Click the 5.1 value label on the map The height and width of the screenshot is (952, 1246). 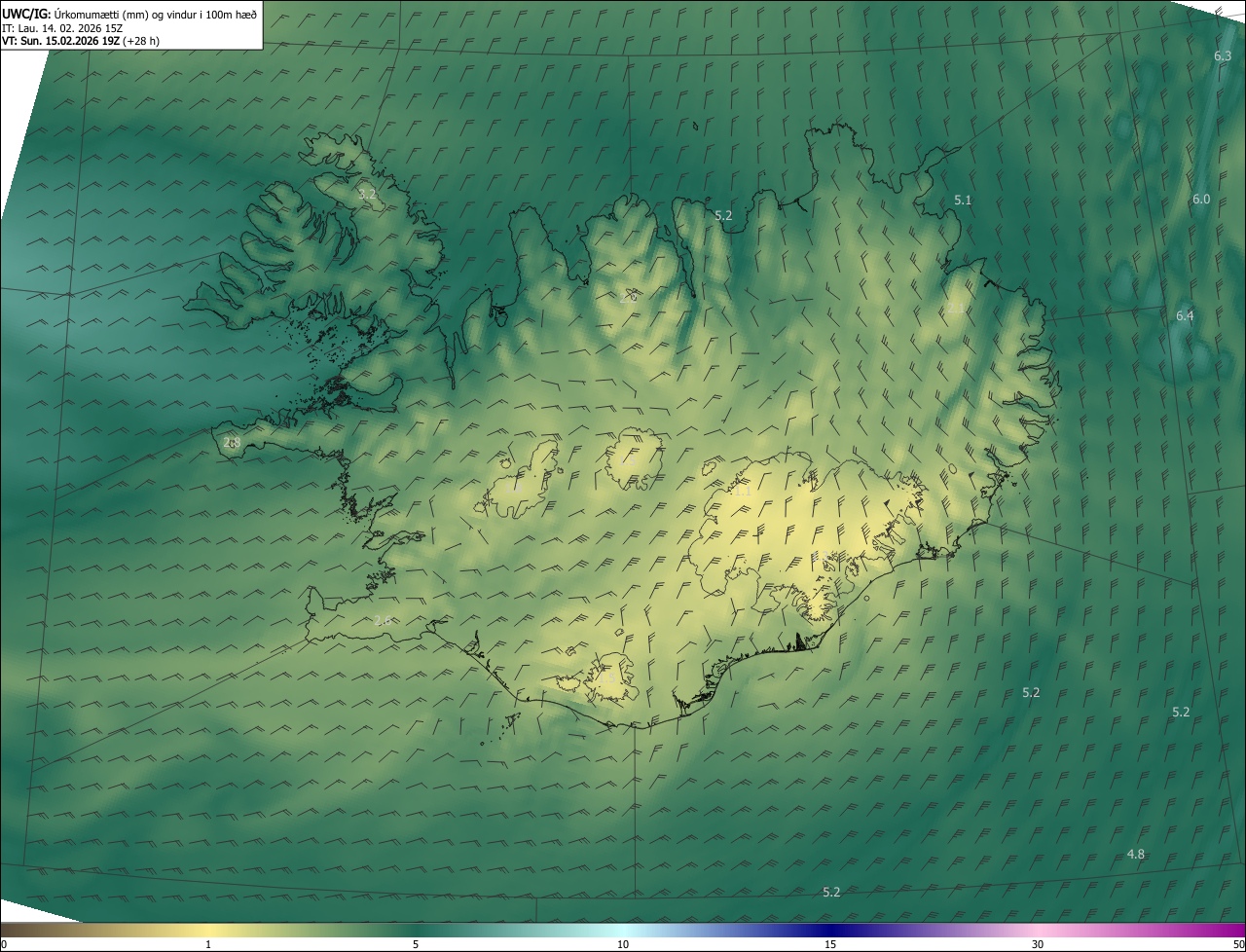click(x=963, y=200)
